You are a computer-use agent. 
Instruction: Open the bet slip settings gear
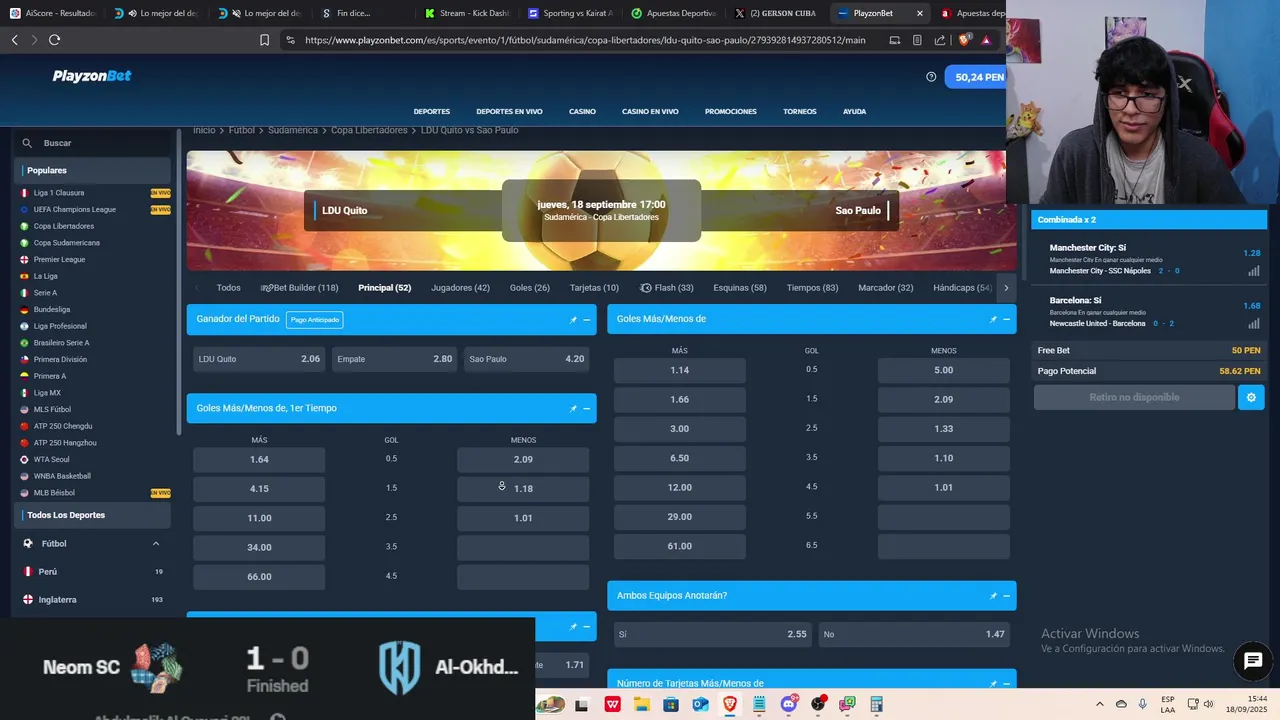(1251, 398)
